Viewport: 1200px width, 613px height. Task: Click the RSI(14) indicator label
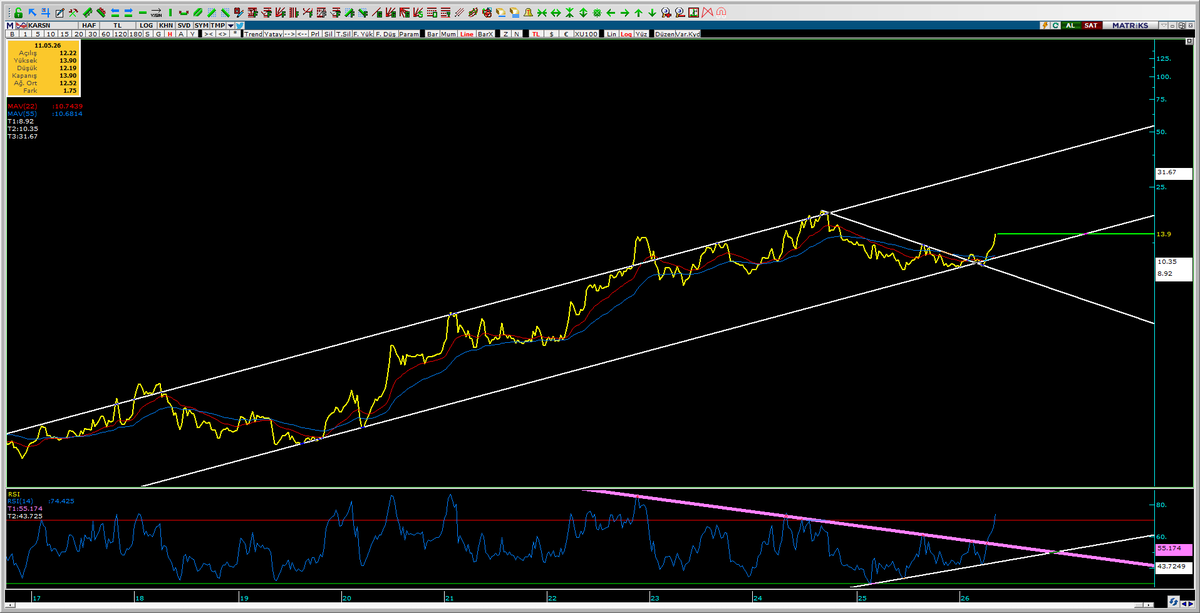point(21,501)
